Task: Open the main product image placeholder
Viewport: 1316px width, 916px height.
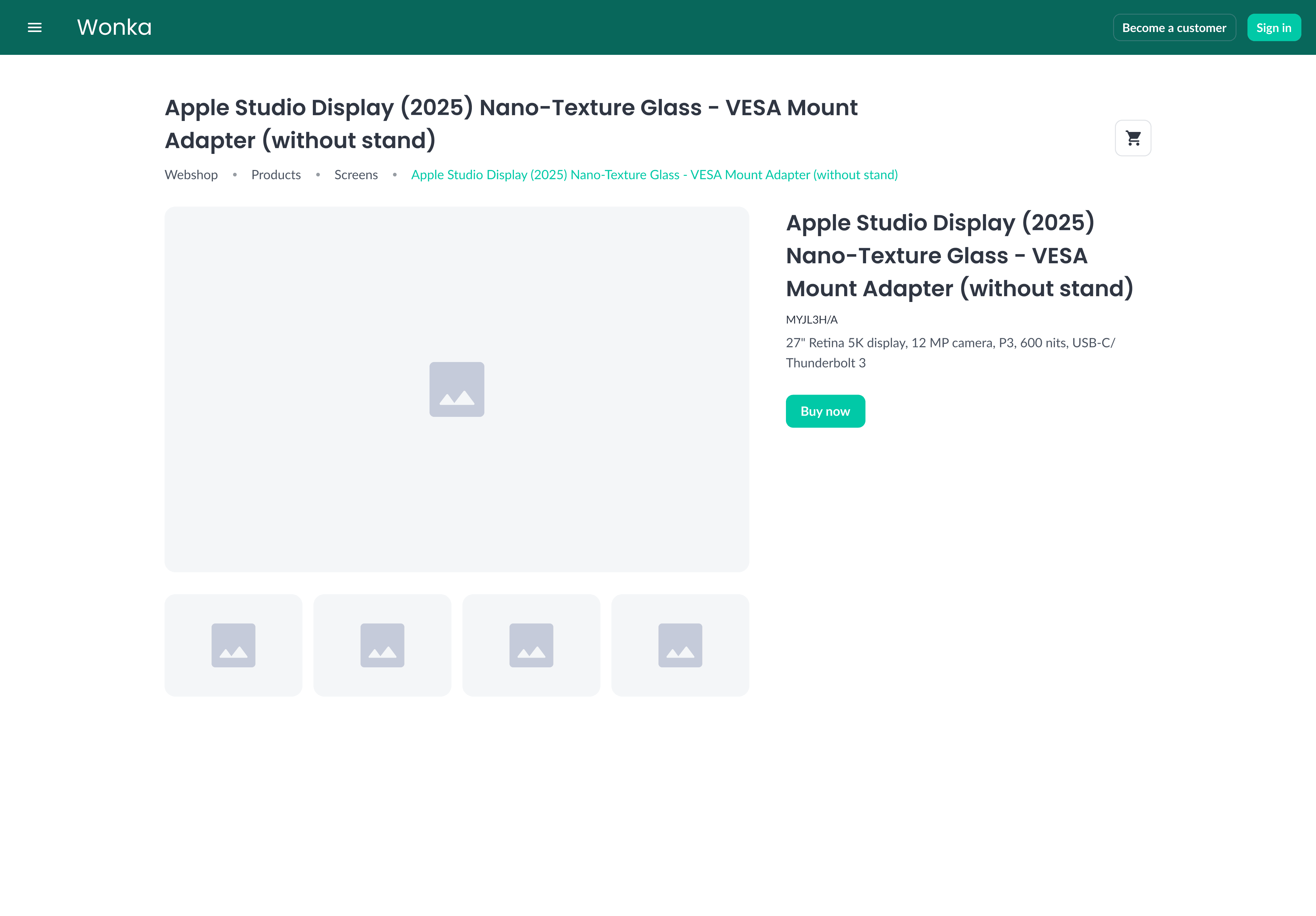Action: tap(456, 389)
